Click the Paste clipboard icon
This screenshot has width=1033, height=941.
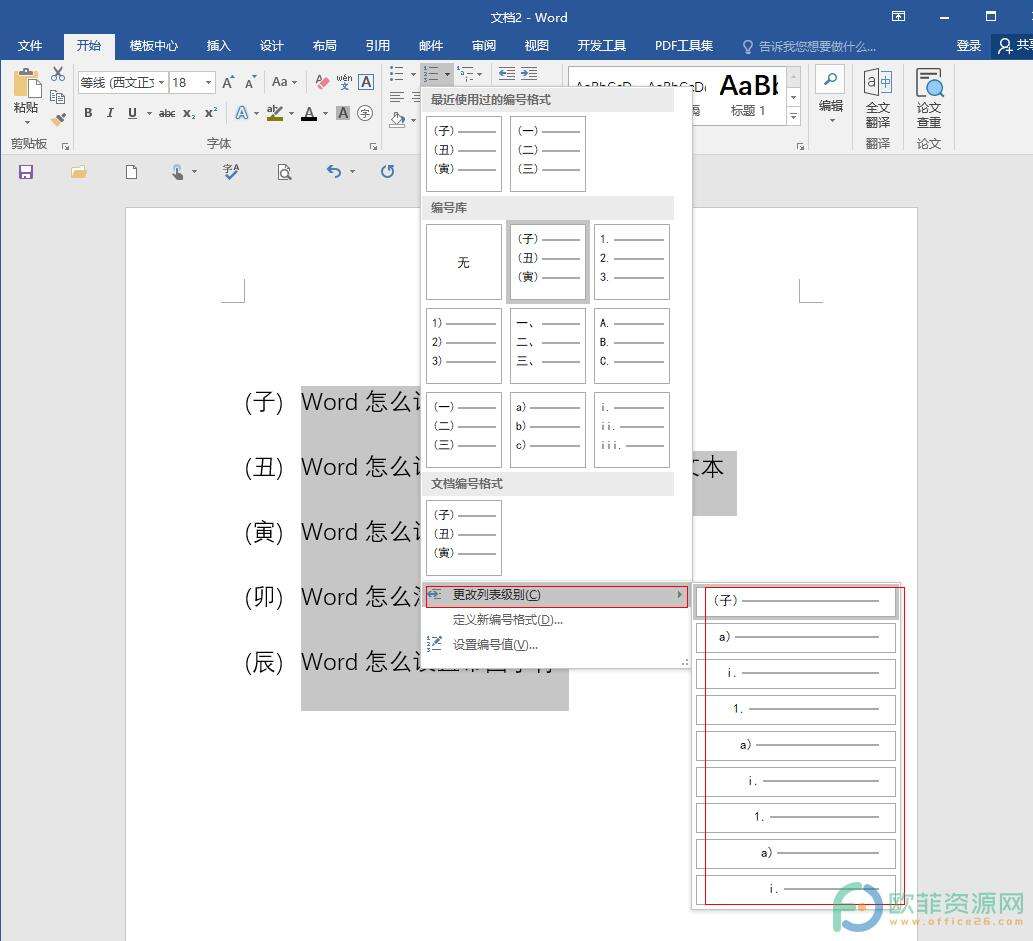pyautogui.click(x=26, y=85)
